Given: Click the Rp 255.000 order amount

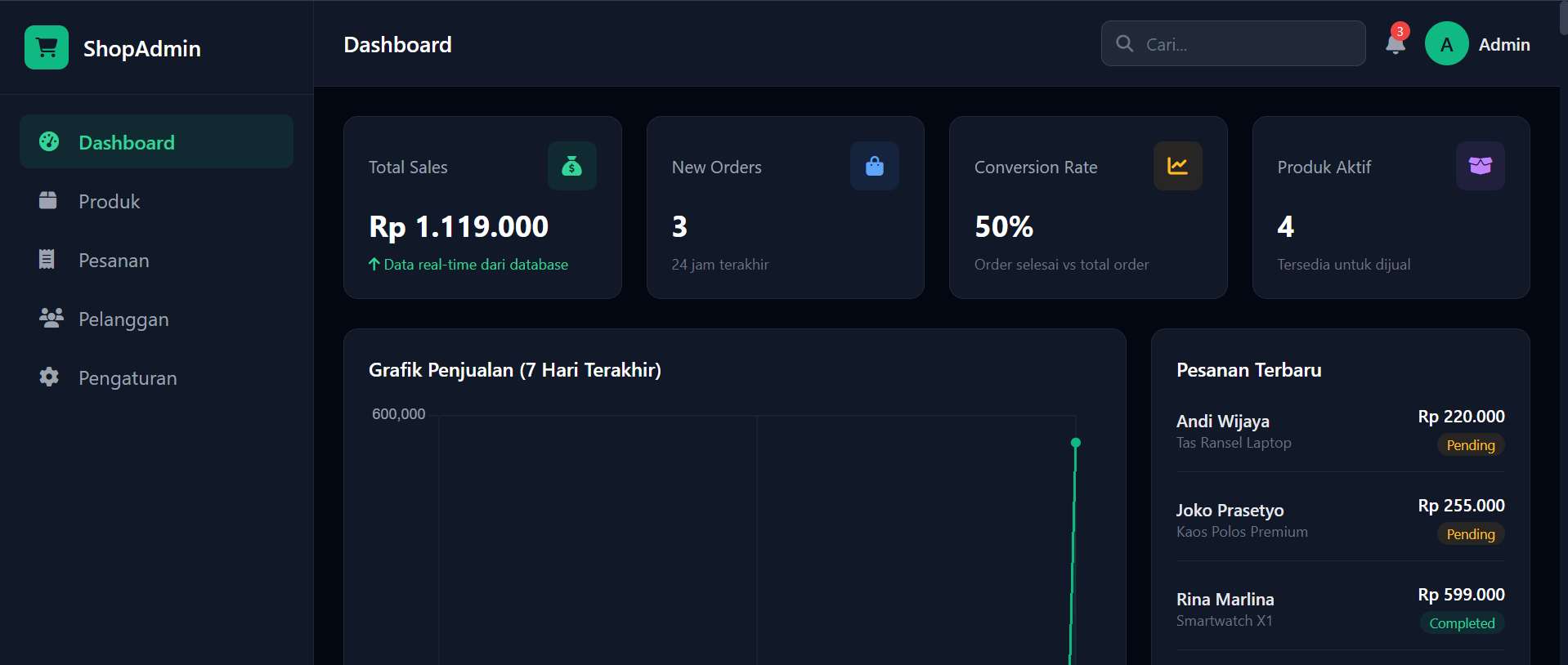Looking at the screenshot, I should pos(1462,506).
